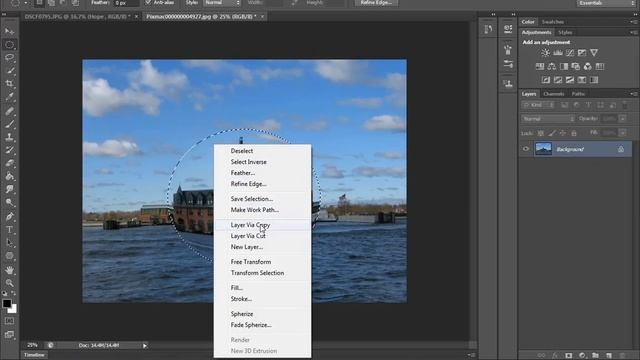
Task: Add an Exposure adjustment
Action: 582,53
